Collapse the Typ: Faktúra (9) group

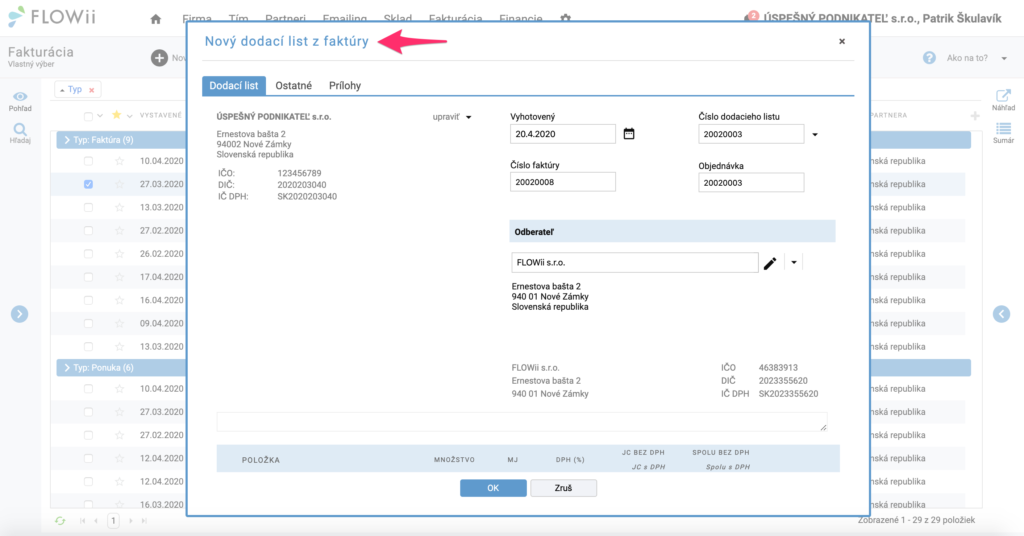pos(67,140)
